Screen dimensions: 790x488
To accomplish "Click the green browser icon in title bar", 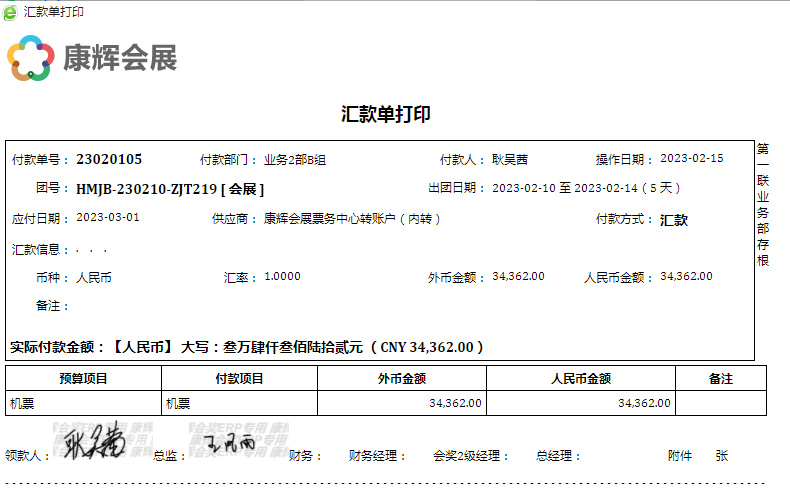I will (10, 12).
